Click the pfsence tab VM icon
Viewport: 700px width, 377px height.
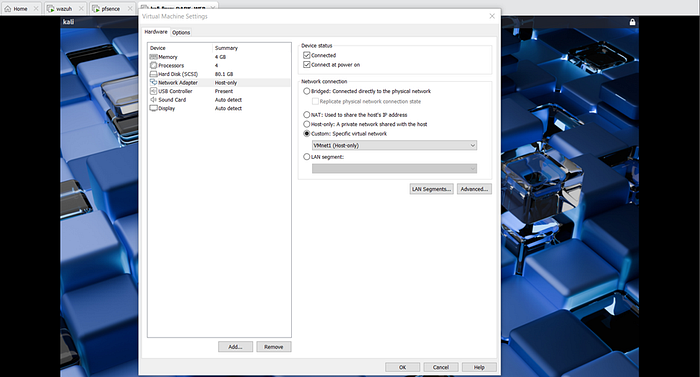click(x=96, y=8)
